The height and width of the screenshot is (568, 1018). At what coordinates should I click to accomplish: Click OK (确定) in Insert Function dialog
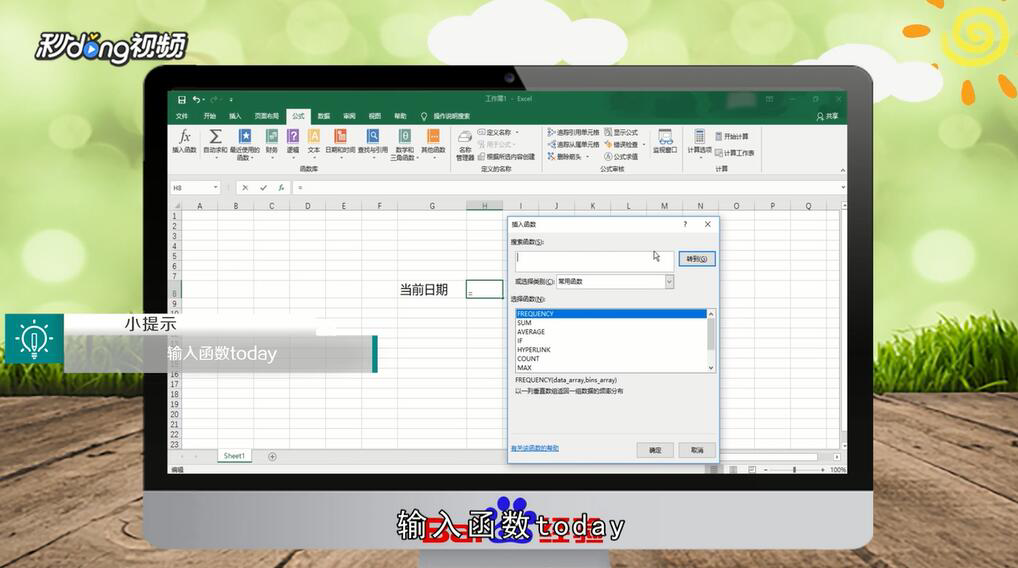tap(655, 450)
